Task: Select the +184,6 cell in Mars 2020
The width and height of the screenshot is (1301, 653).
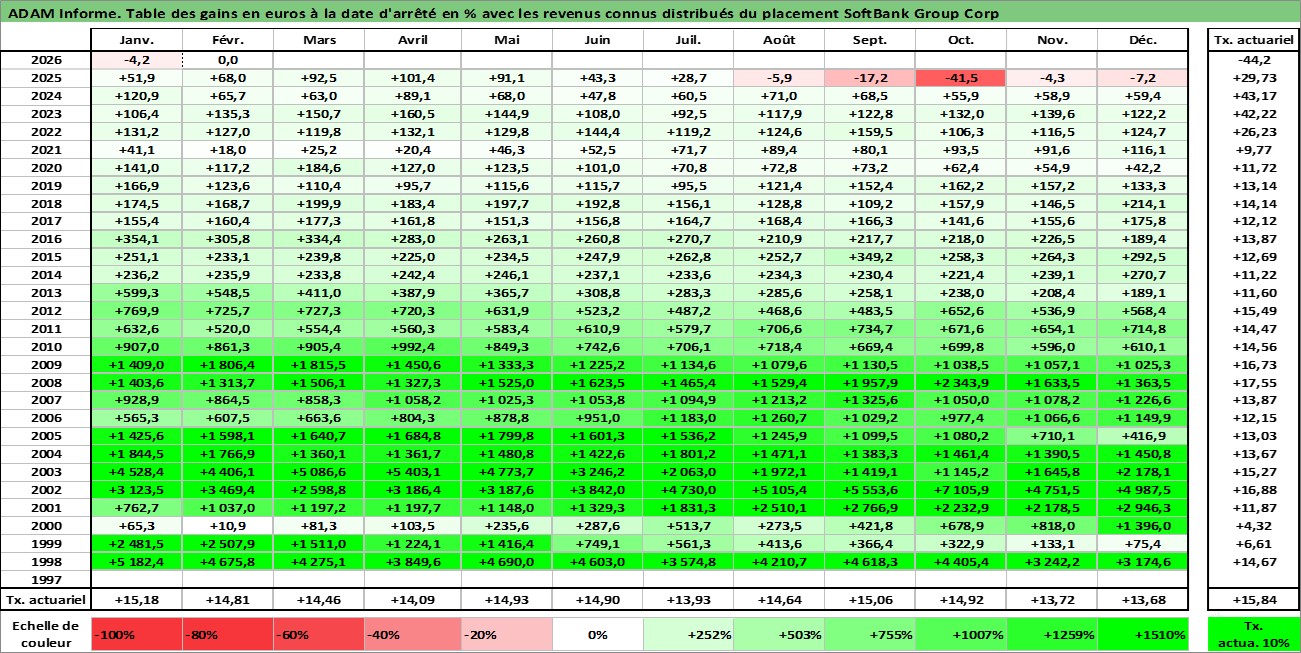Action: 318,168
